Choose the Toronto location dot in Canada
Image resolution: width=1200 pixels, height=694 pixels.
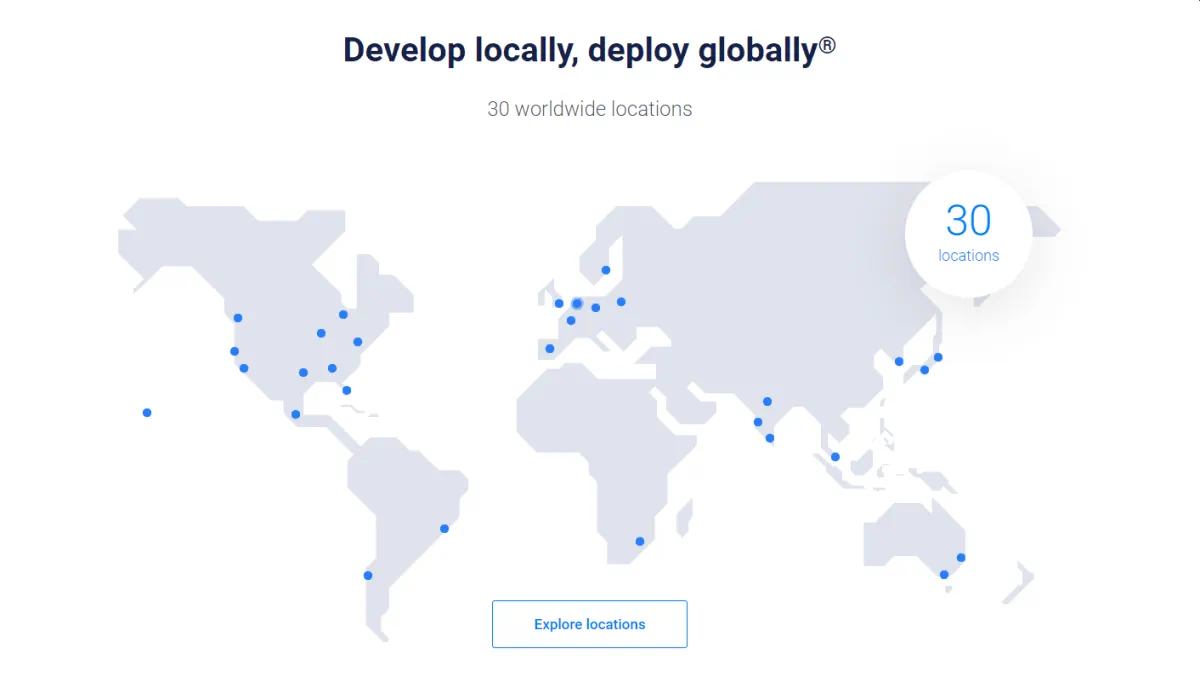[343, 314]
